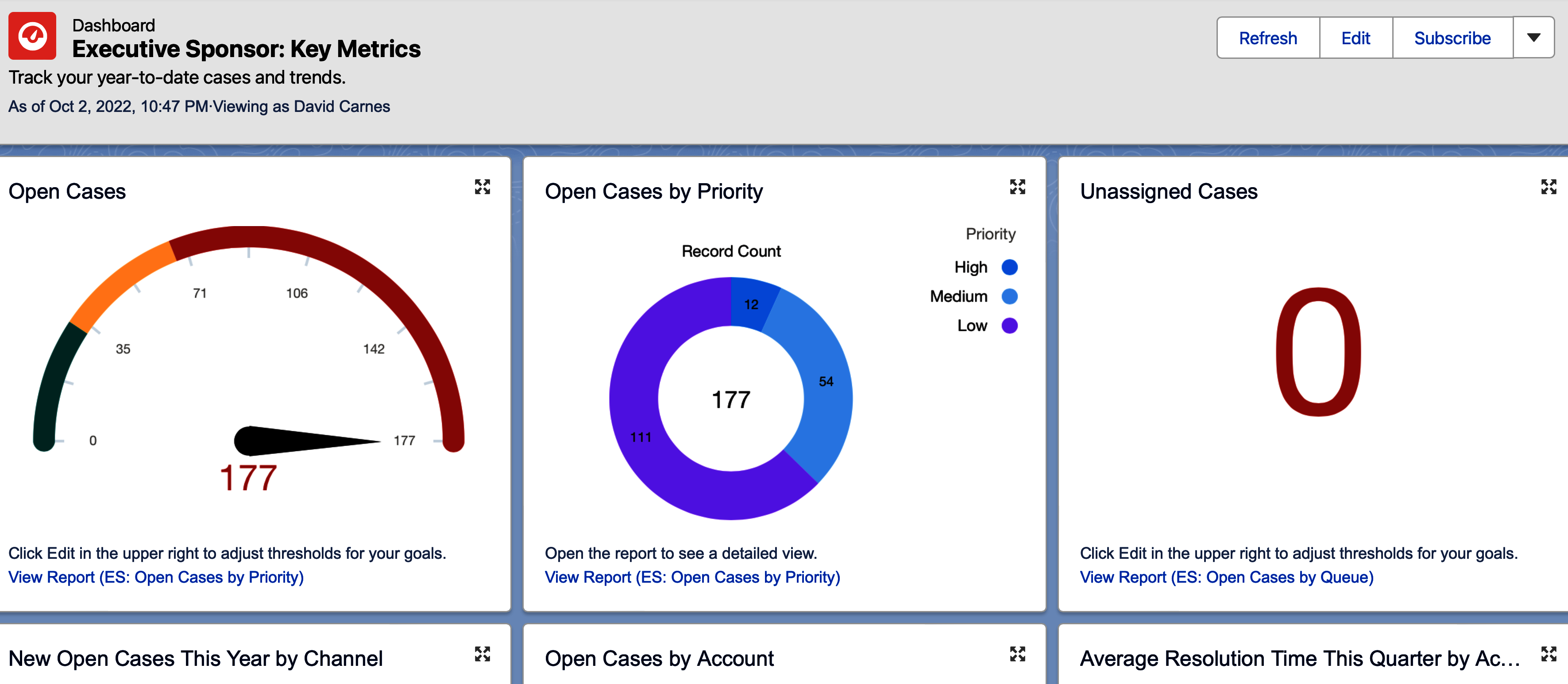1568x684 pixels.
Task: Click the Refresh button
Action: [x=1268, y=38]
